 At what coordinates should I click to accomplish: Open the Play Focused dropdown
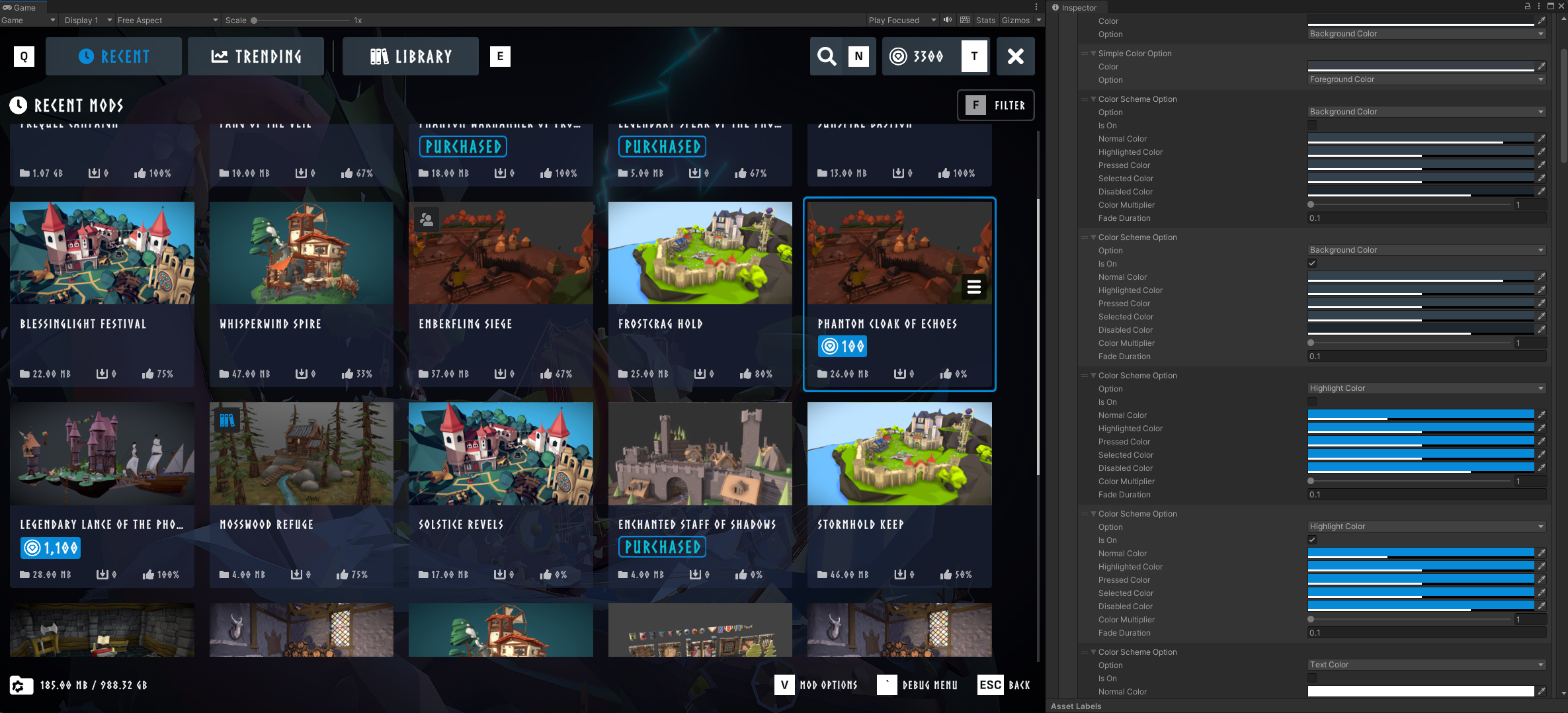click(x=902, y=21)
